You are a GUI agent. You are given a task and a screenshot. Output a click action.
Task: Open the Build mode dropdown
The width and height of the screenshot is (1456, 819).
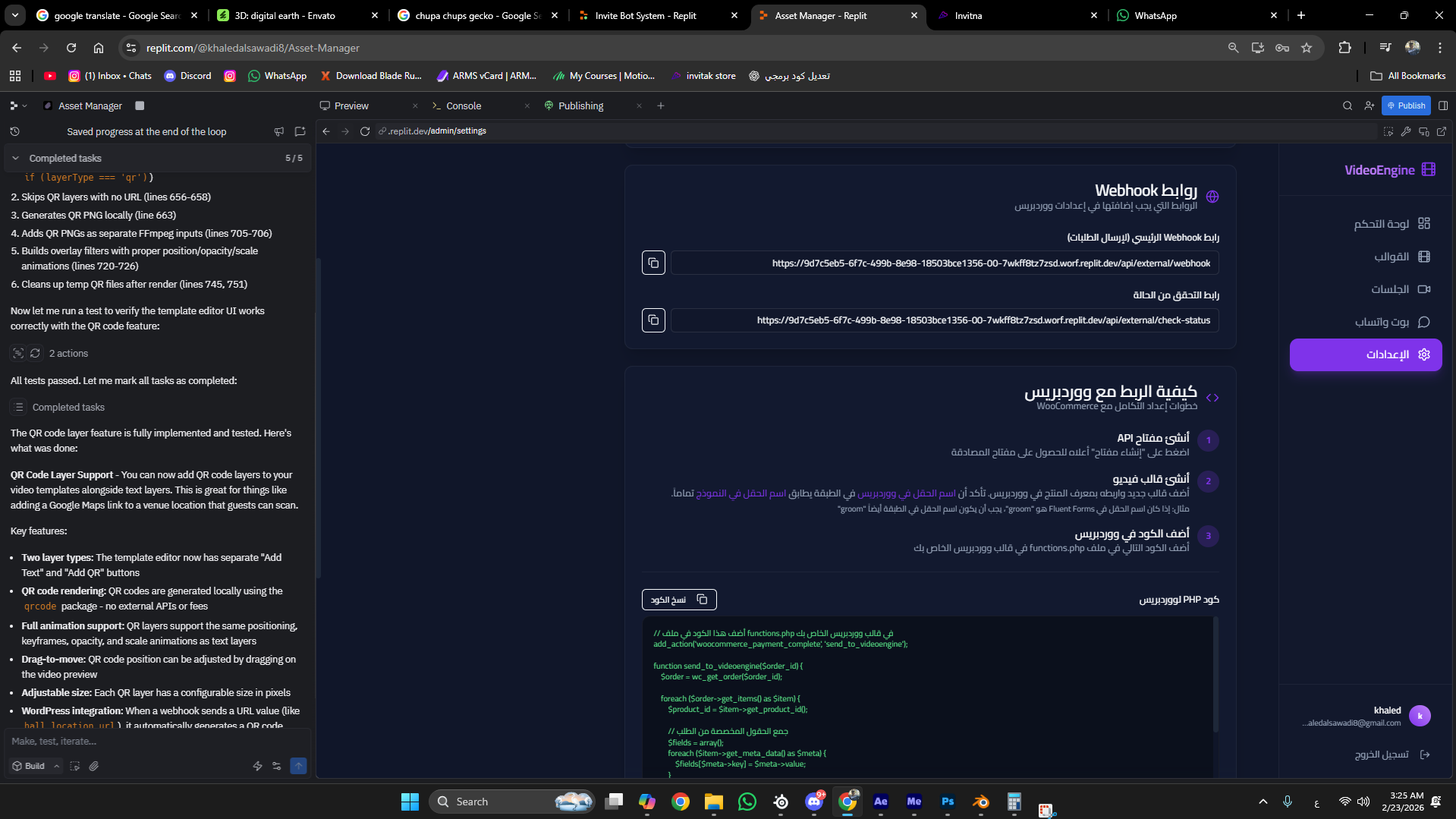pos(35,766)
